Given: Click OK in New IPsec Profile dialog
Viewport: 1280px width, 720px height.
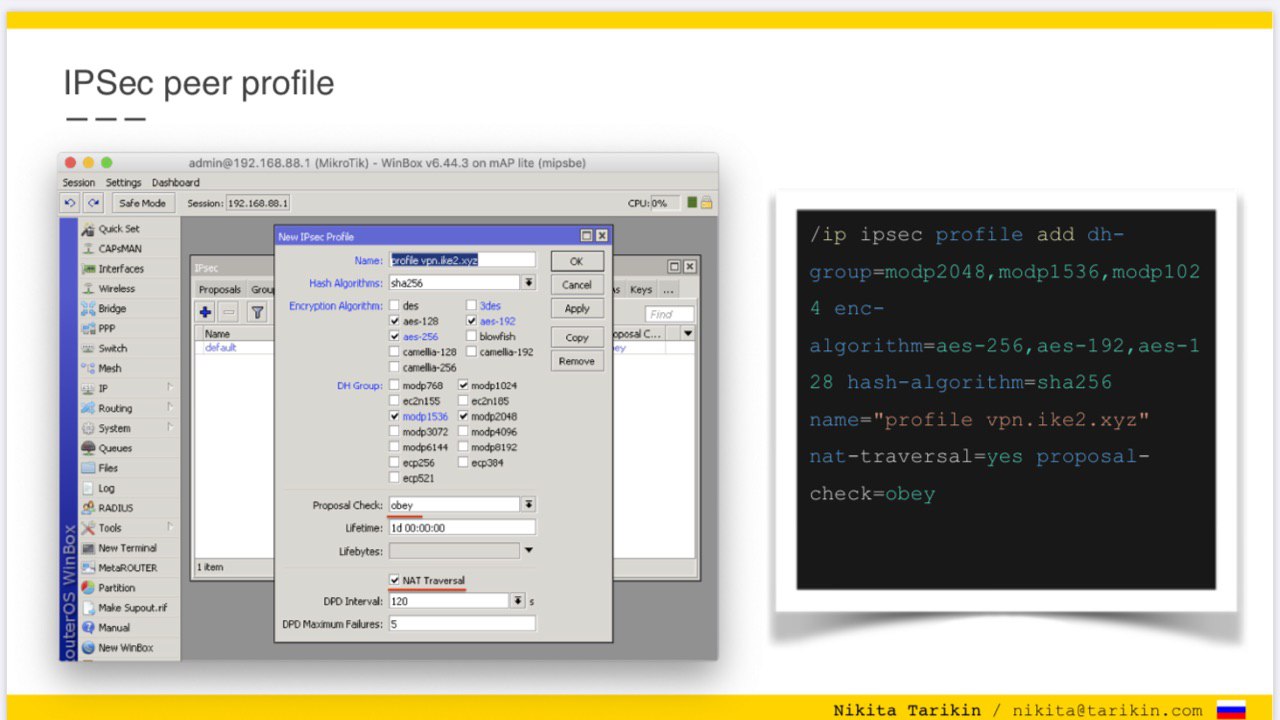Looking at the screenshot, I should coord(577,261).
